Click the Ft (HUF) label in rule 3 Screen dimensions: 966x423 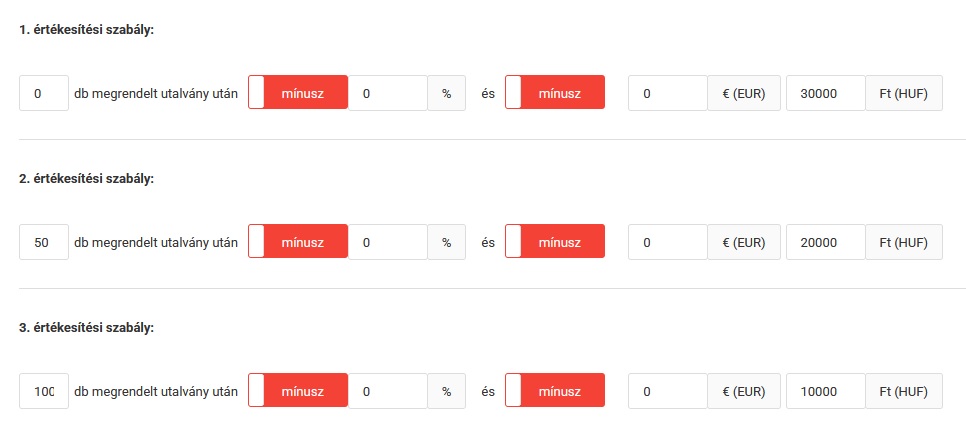coord(903,391)
